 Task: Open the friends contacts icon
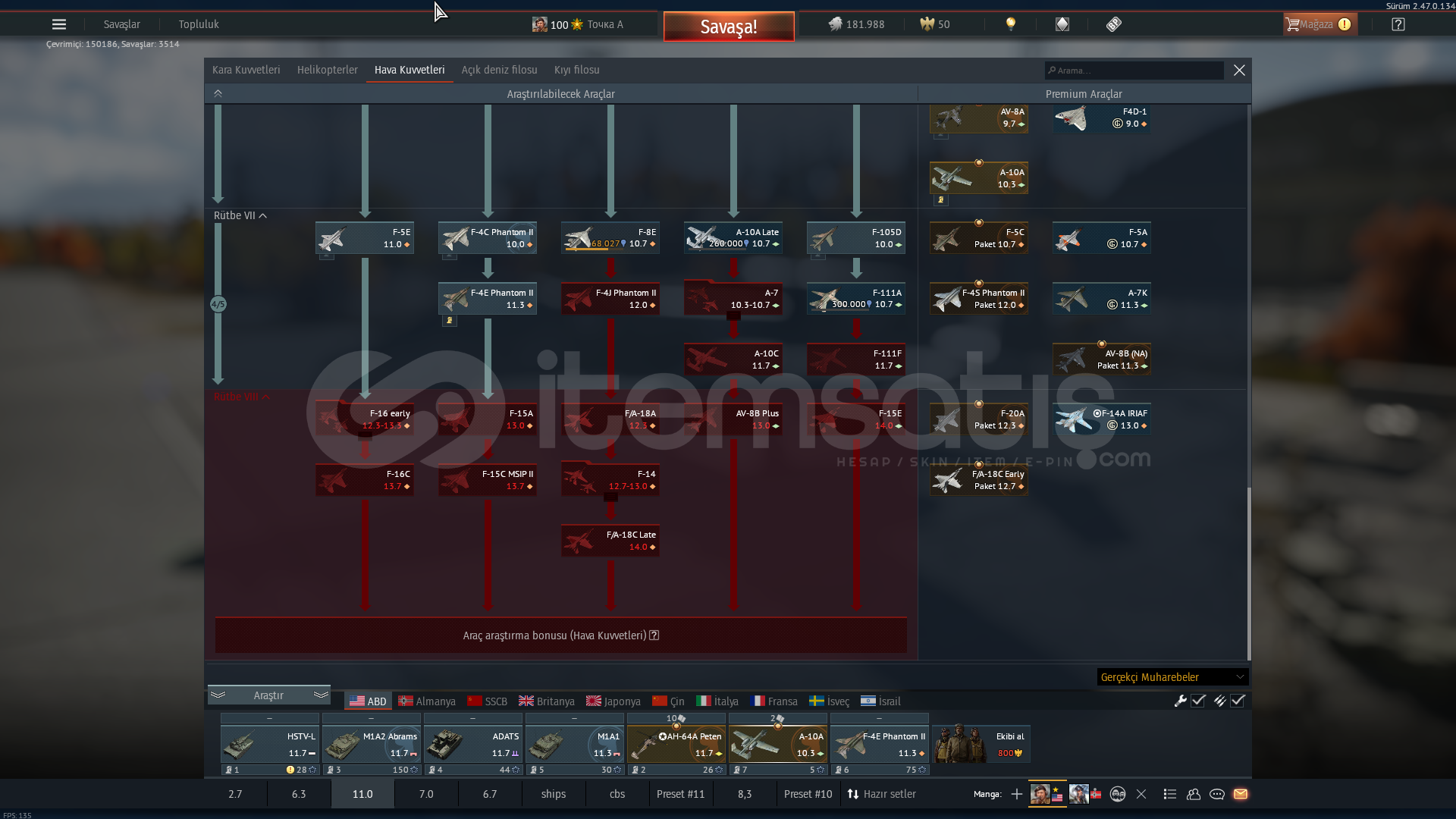tap(1193, 794)
